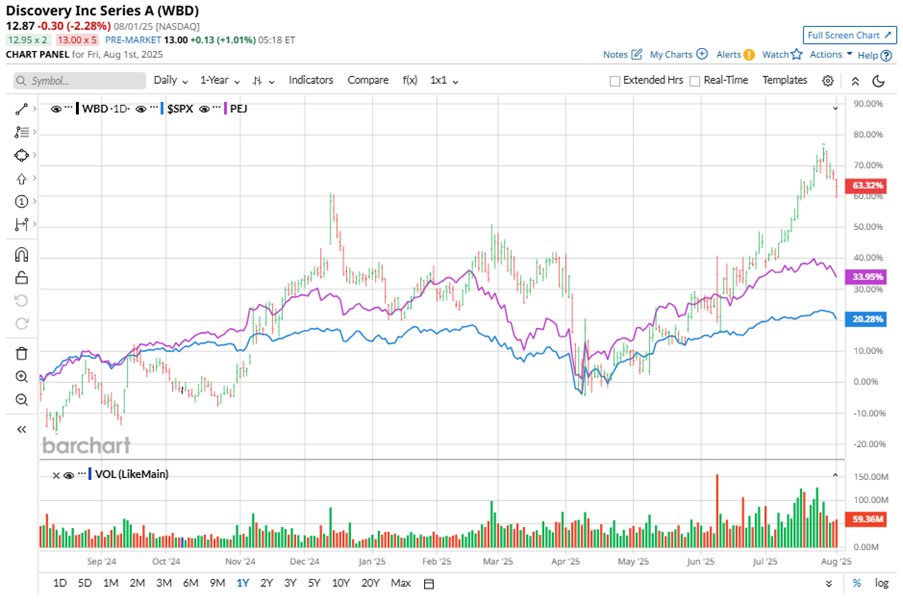The height and width of the screenshot is (603, 903).
Task: Open the Daily frequency dropdown
Action: pyautogui.click(x=170, y=81)
